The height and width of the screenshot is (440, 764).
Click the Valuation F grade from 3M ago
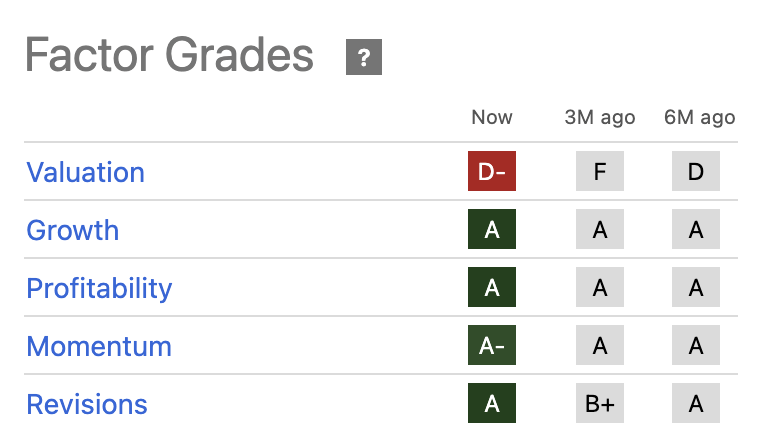(x=600, y=172)
